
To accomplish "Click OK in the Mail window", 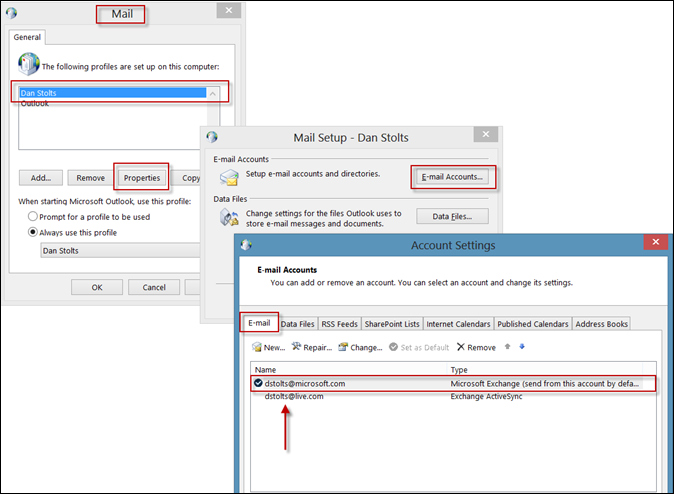I will tap(97, 287).
